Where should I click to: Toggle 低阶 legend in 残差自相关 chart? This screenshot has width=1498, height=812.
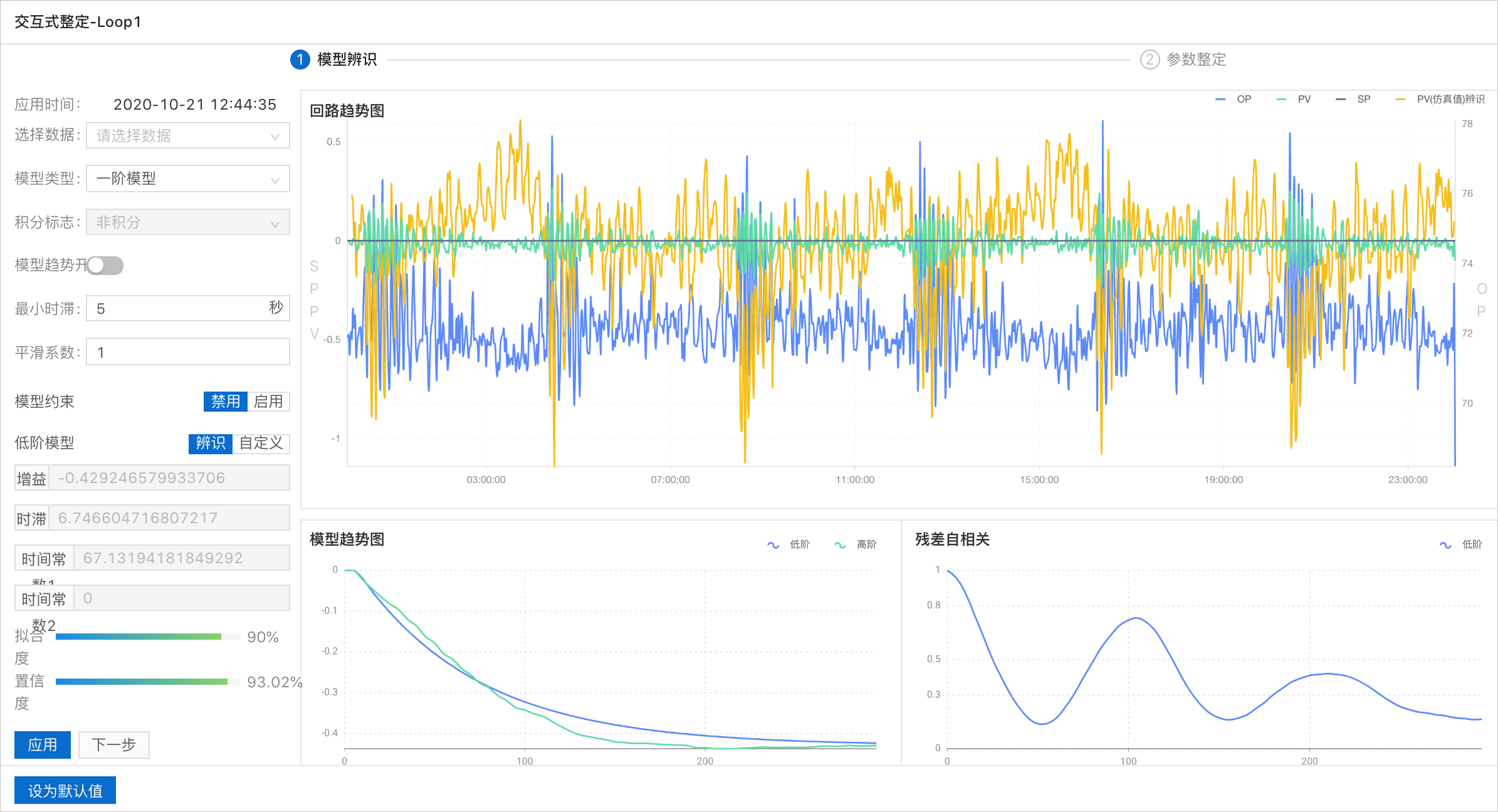point(1460,544)
